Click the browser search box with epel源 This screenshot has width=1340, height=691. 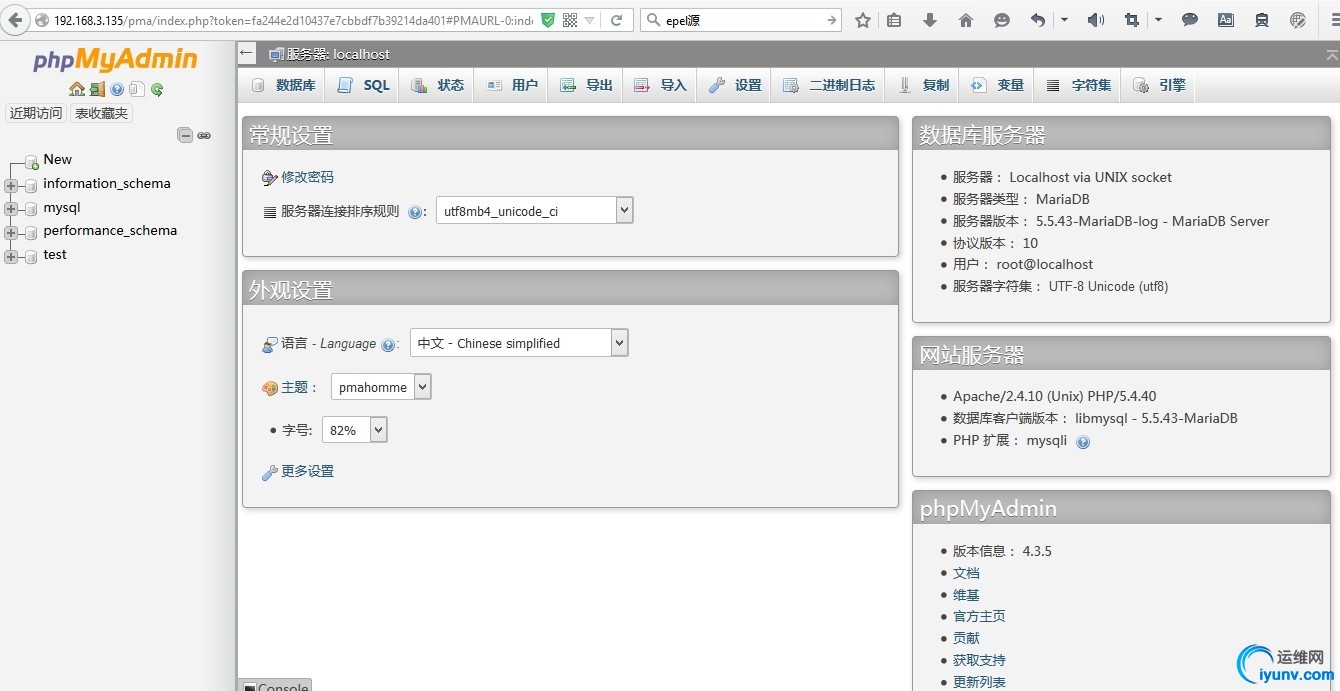pyautogui.click(x=743, y=20)
